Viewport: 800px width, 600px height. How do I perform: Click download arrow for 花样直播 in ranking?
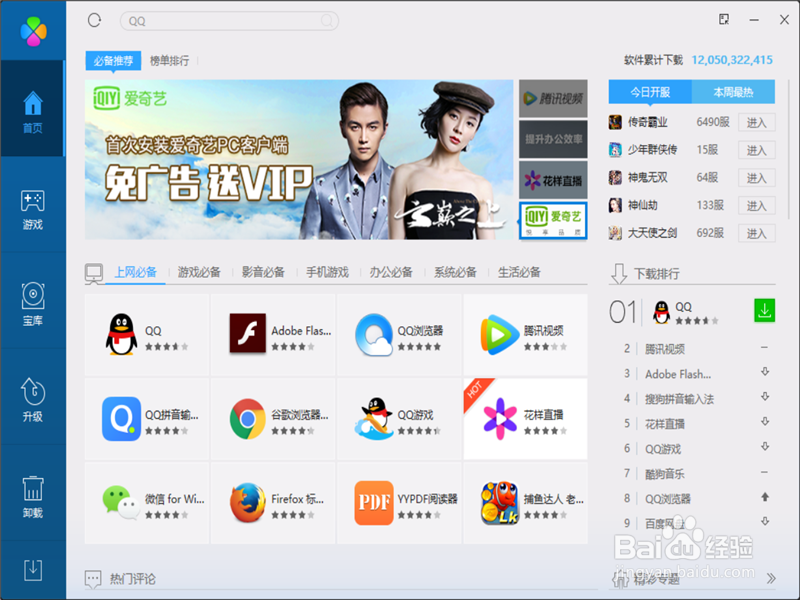click(x=765, y=421)
